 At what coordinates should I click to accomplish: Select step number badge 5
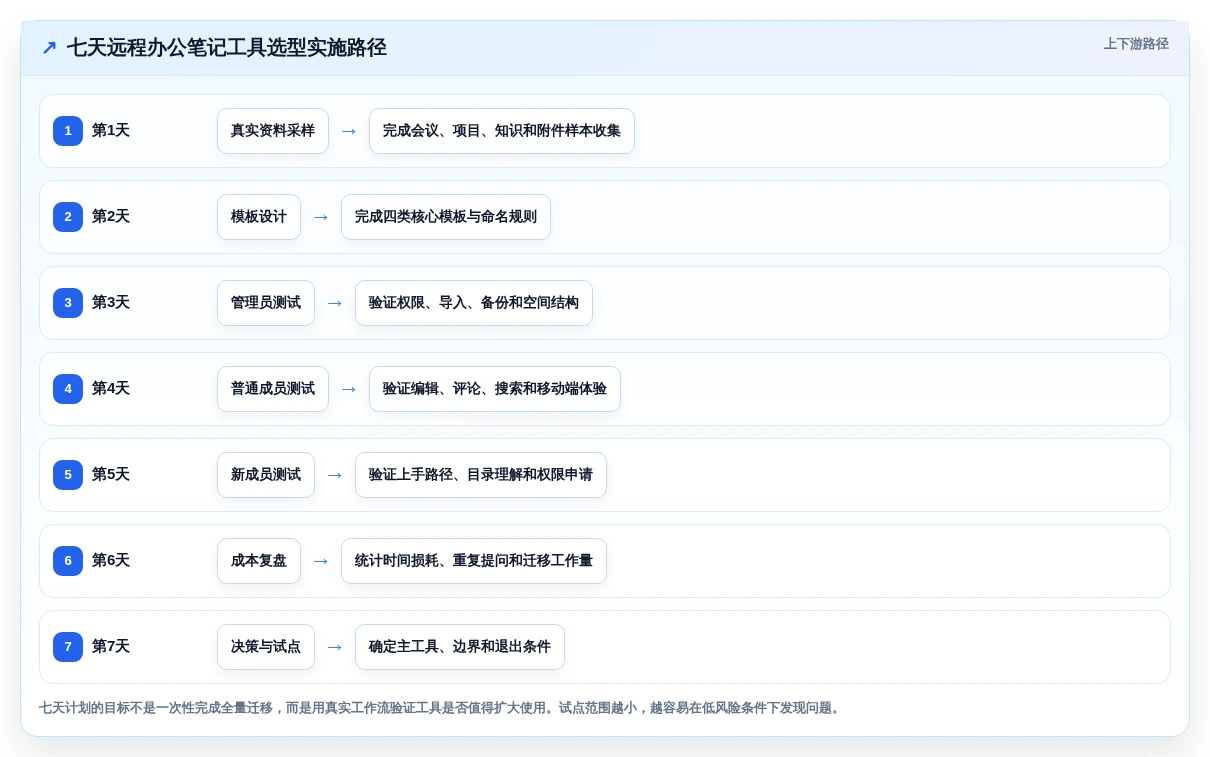point(68,475)
